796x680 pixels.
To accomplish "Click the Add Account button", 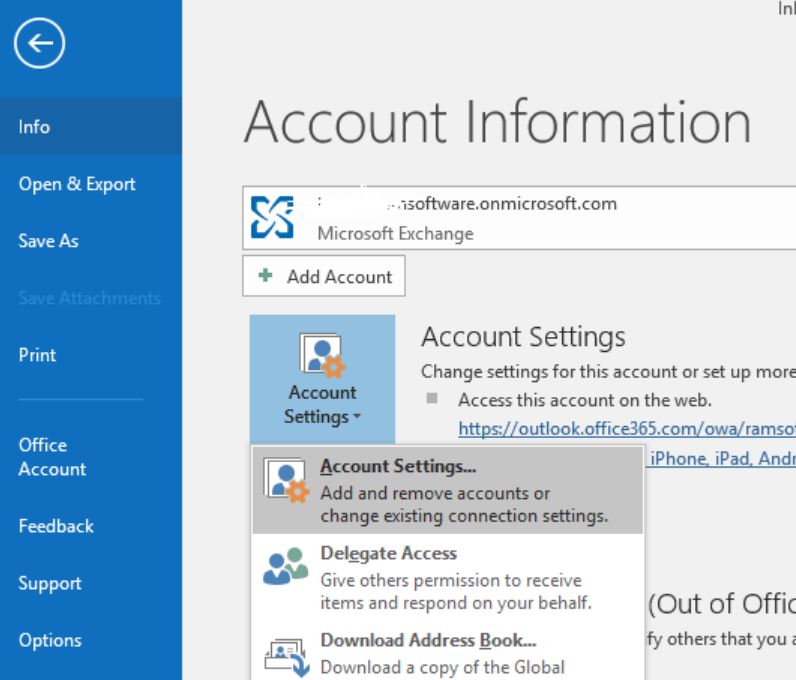I will pyautogui.click(x=324, y=276).
